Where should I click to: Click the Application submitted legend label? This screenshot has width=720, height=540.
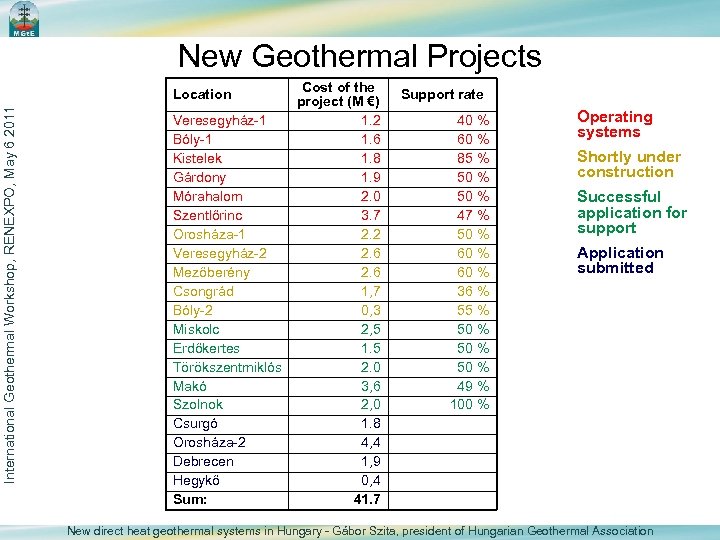[620, 260]
